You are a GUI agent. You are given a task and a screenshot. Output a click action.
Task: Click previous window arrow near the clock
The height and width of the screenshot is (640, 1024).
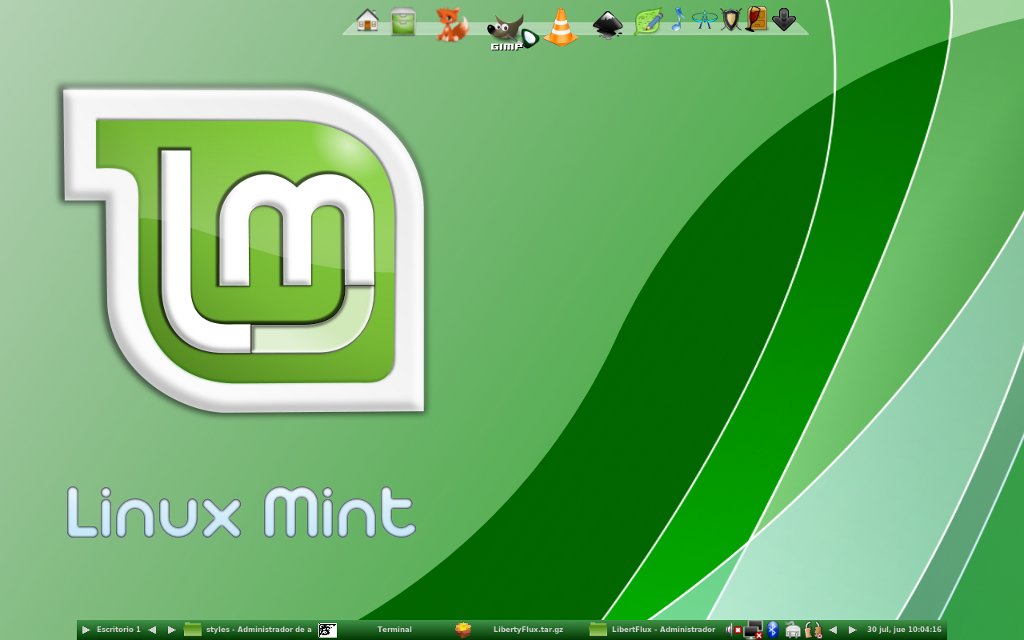coord(833,630)
